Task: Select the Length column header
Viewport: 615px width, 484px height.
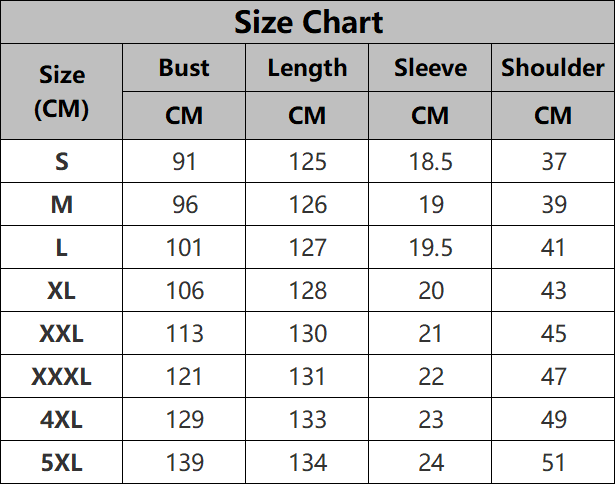Action: click(x=308, y=69)
